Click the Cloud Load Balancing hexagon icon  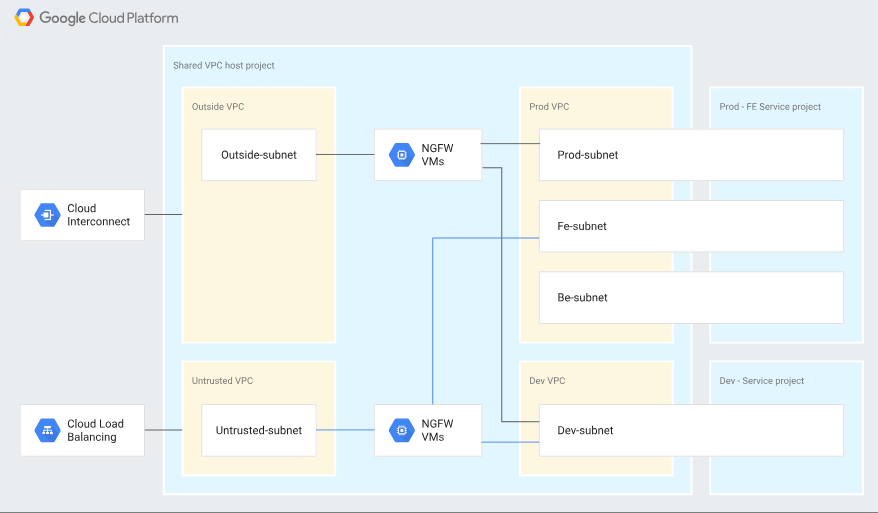point(48,430)
